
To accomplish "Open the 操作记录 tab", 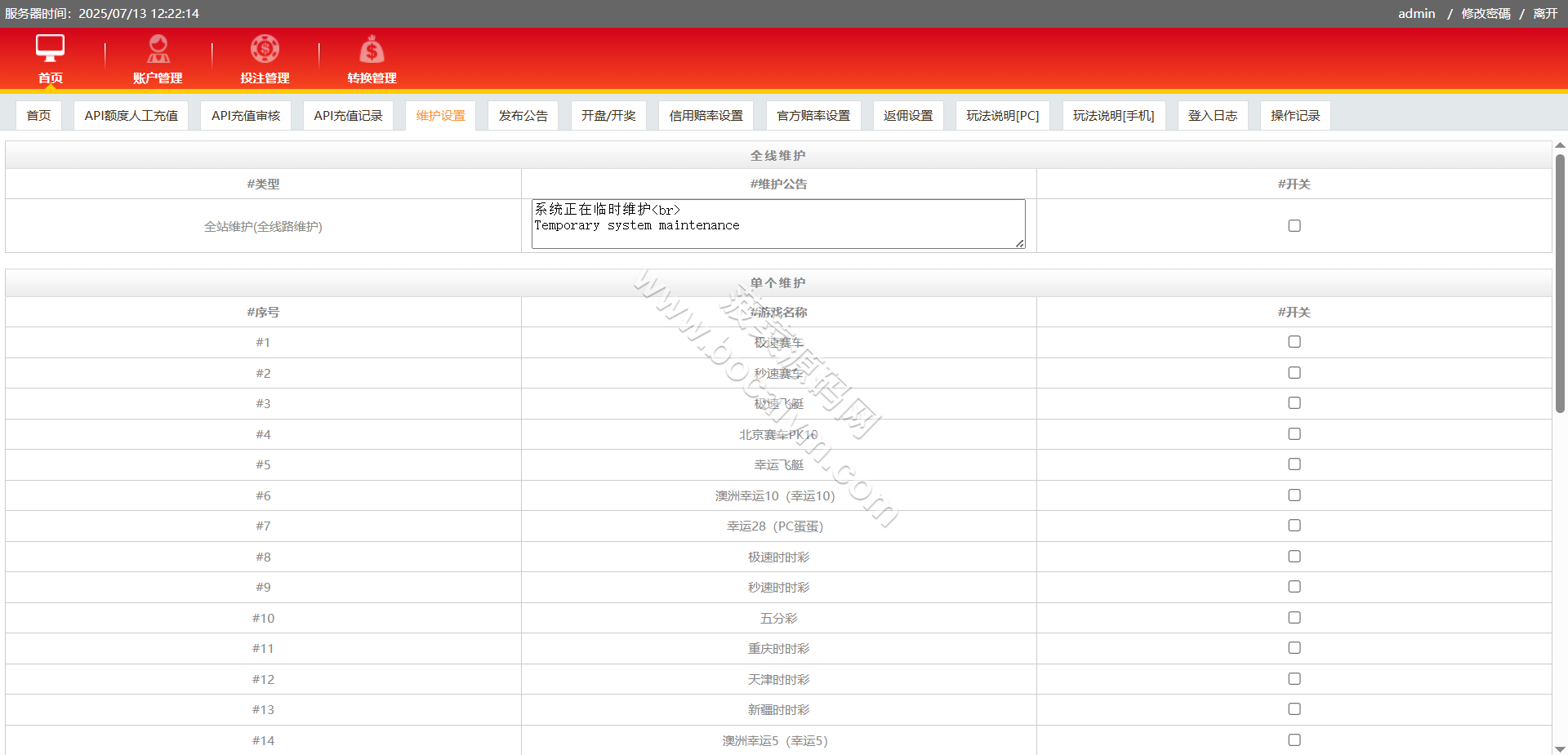I will point(1295,116).
